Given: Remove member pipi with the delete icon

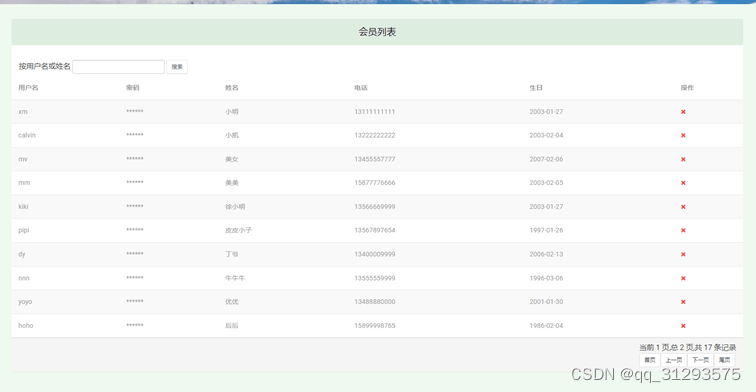Looking at the screenshot, I should coord(683,230).
